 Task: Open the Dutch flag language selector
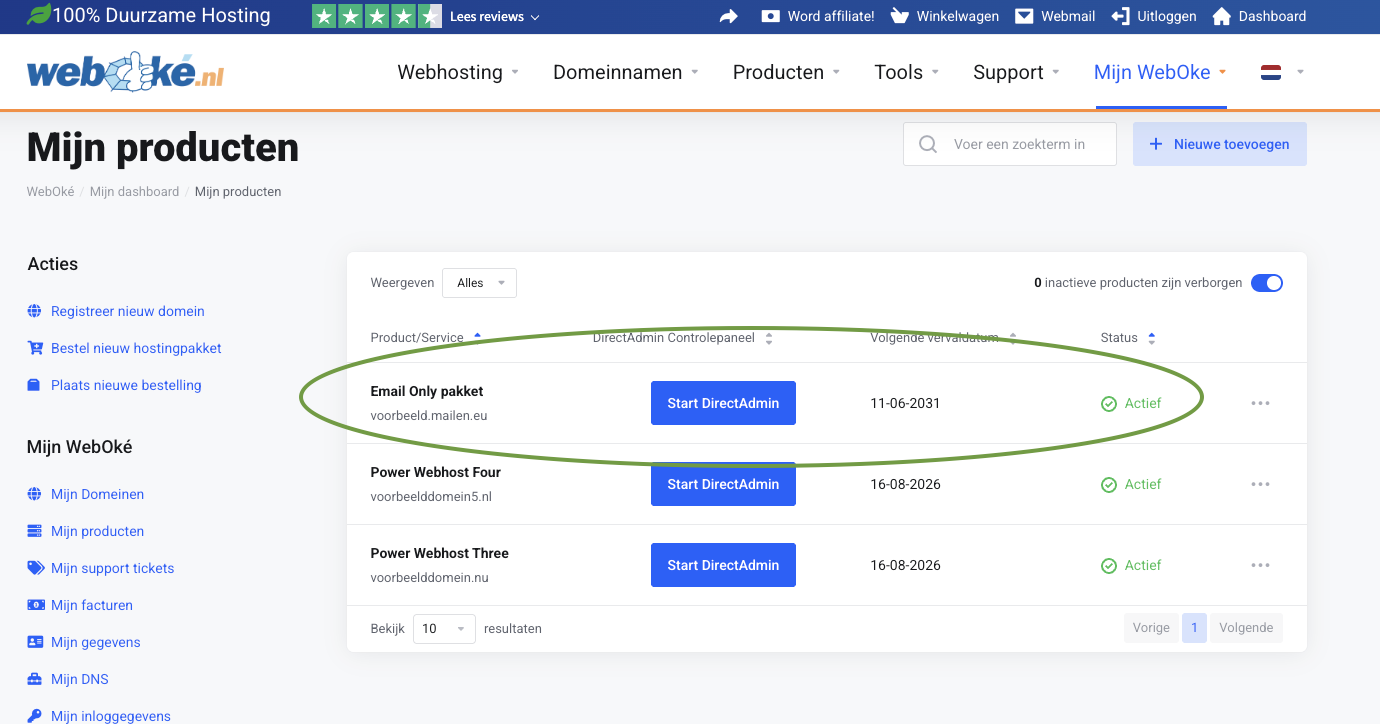(1282, 72)
